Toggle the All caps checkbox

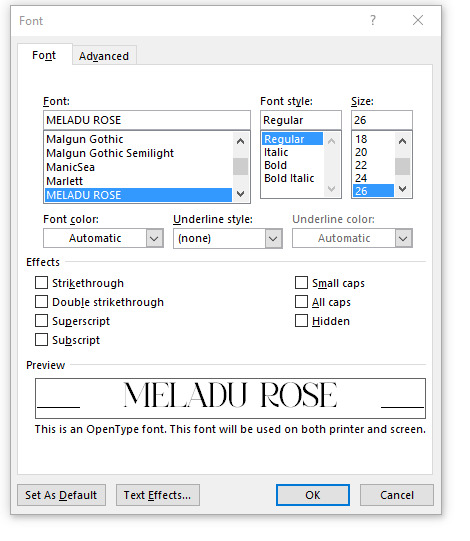pos(301,302)
